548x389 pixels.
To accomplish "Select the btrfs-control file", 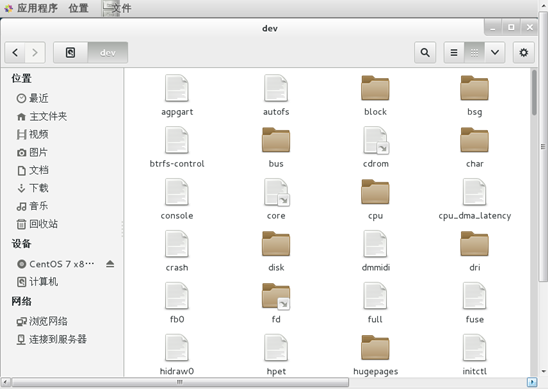I will pyautogui.click(x=177, y=141).
